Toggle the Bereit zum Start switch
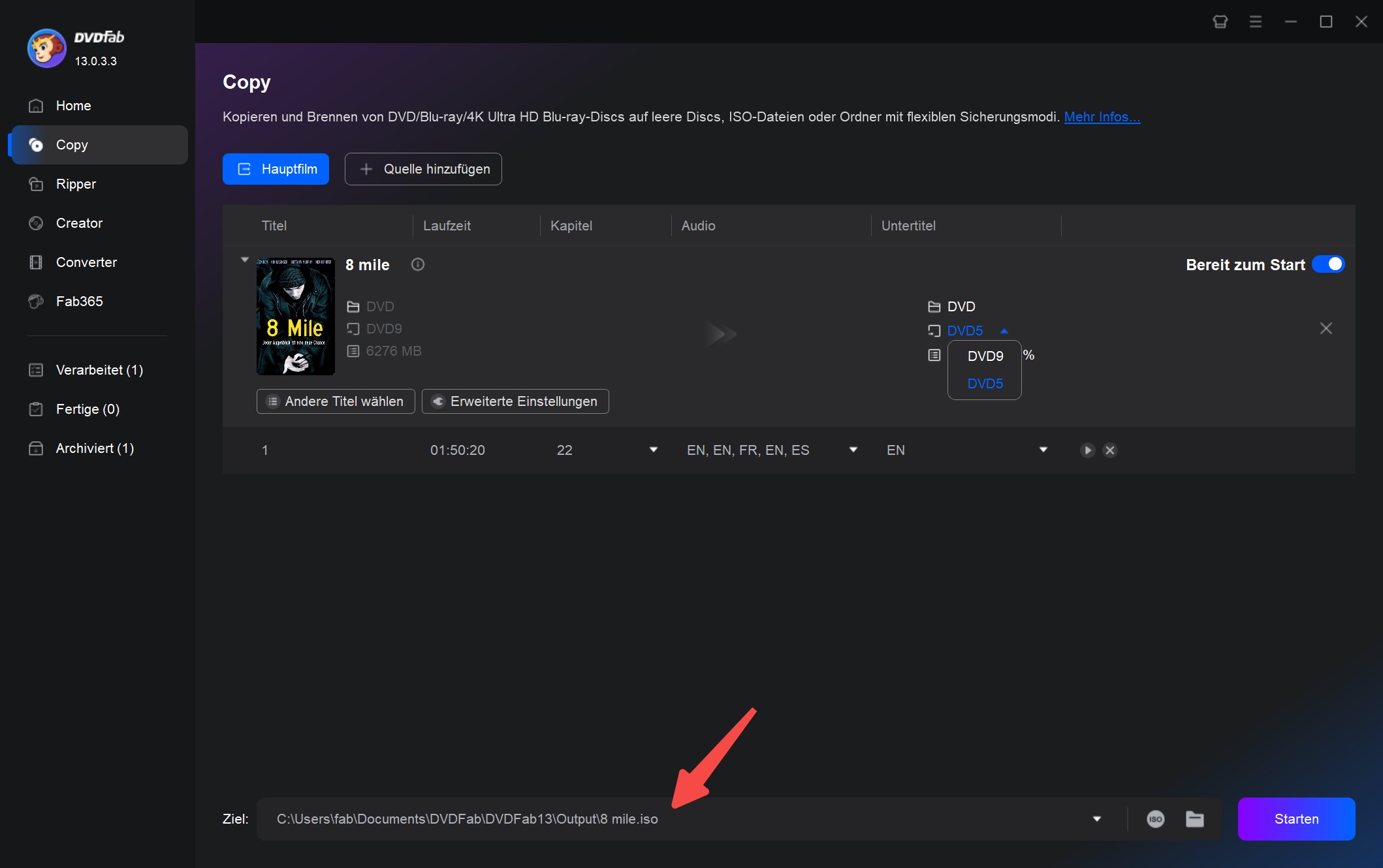This screenshot has width=1383, height=868. pyautogui.click(x=1328, y=264)
